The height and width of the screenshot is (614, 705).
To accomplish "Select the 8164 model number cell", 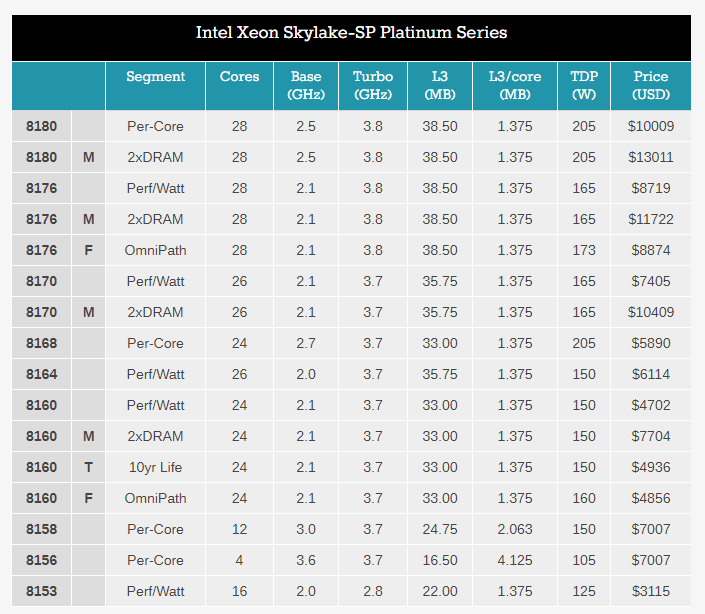I will (41, 374).
